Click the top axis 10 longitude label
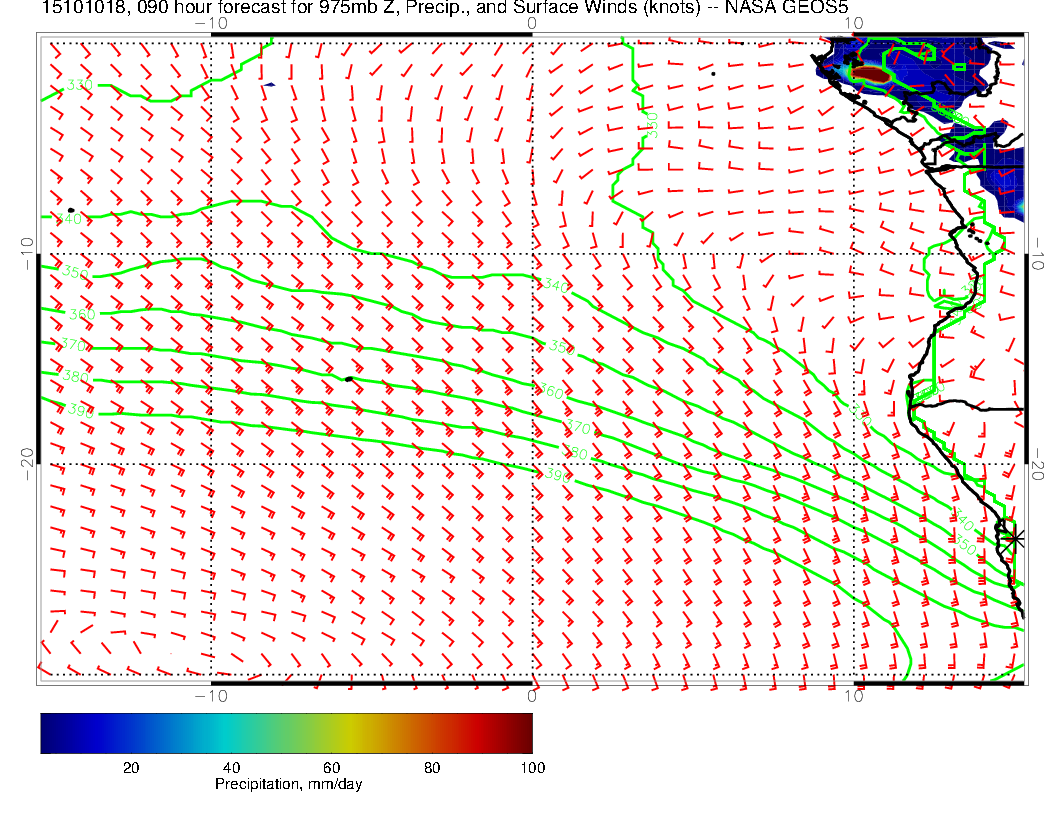 point(853,23)
